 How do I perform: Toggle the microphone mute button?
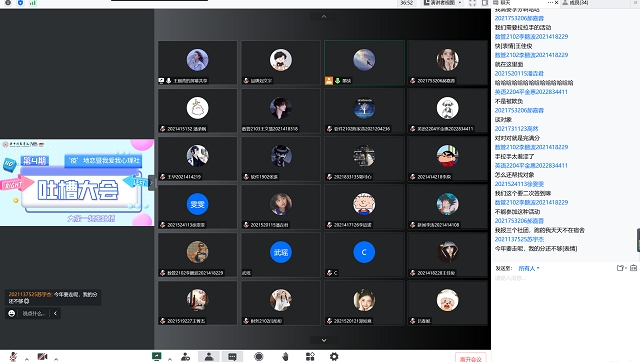point(13,357)
